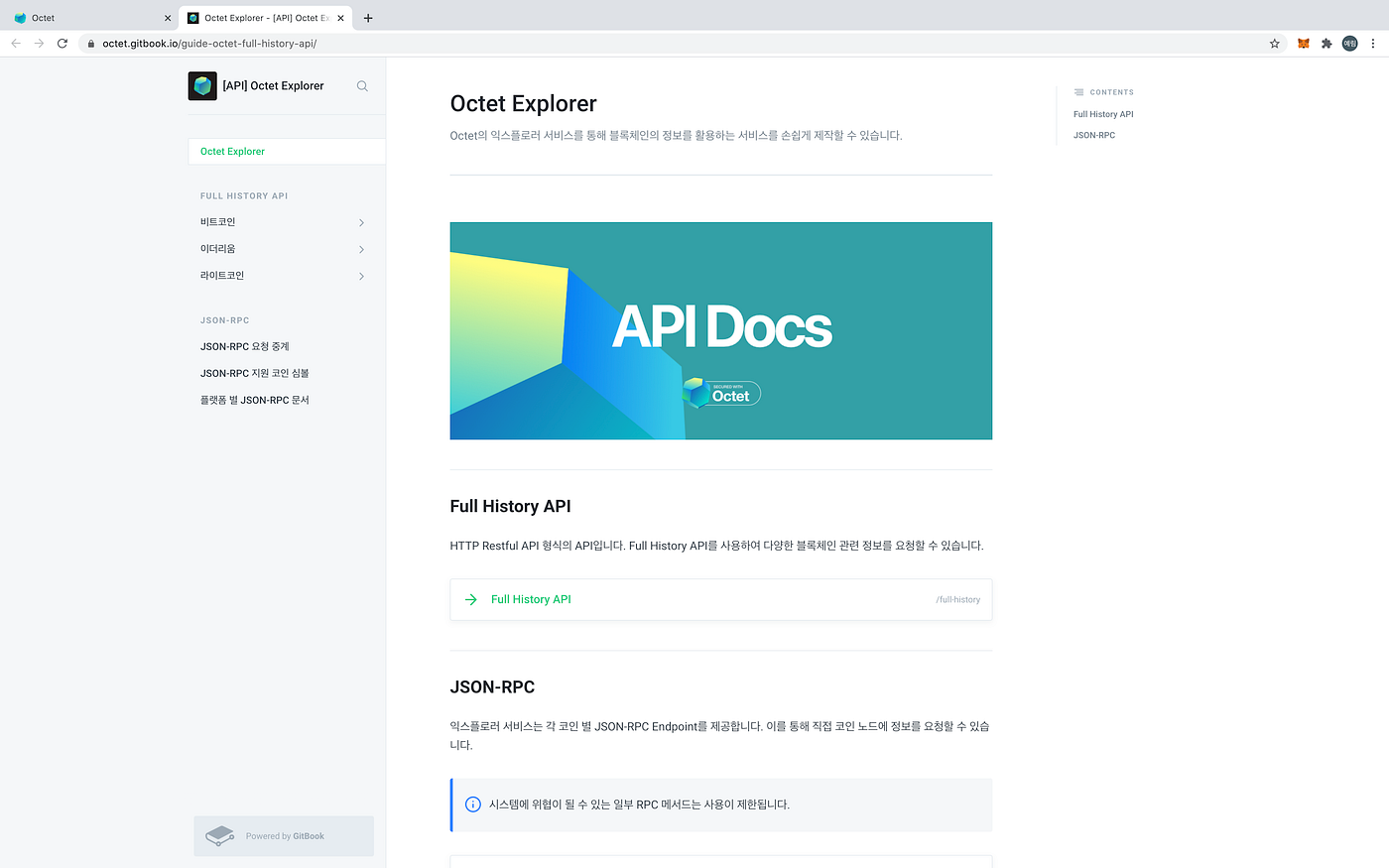
Task: Click the Full History API section heading
Action: point(511,506)
